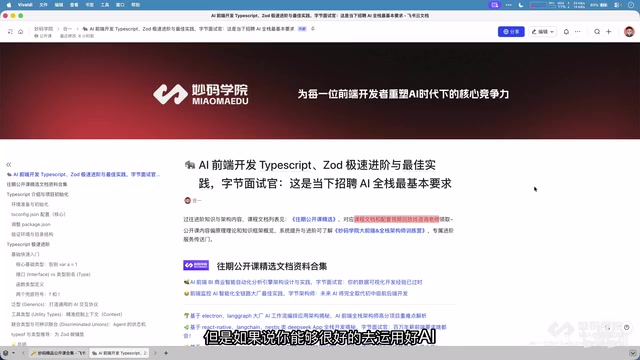The image size is (640, 360).
Task: Select outline item 工具类型 (Utility Types)
Action: [67, 314]
